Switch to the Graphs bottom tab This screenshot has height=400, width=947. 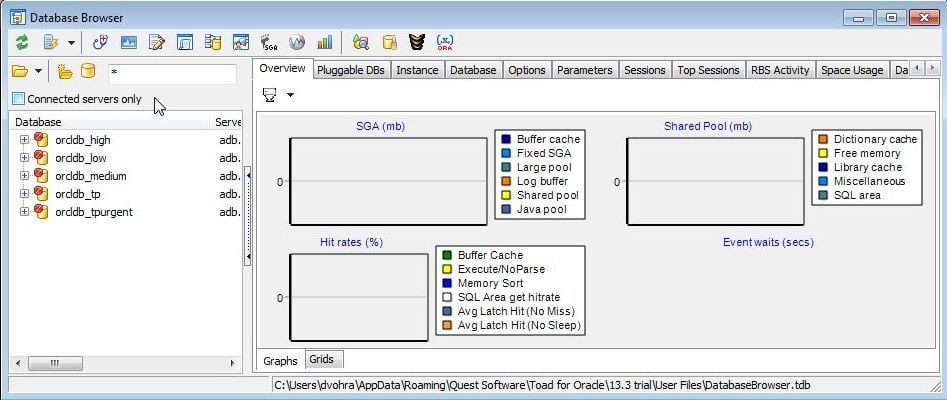click(x=280, y=361)
